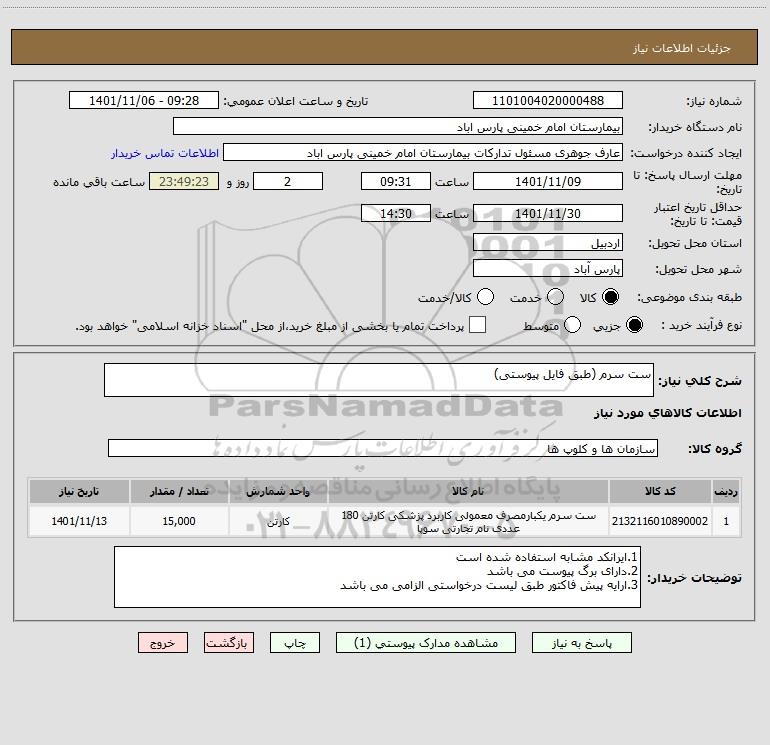Click the price validity date 1401/11/30
Viewport: 770px width, 745px height.
tap(548, 213)
